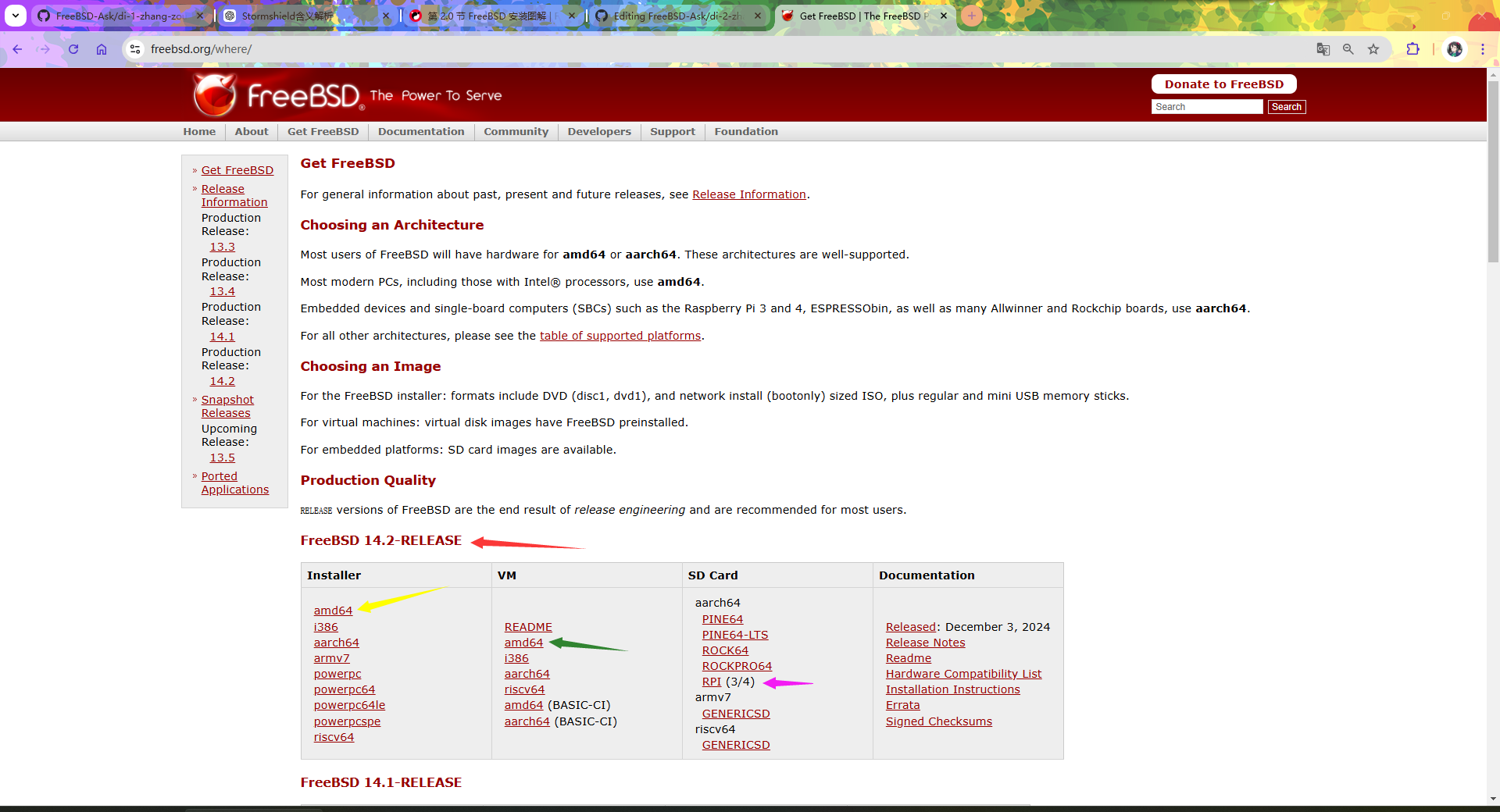
Task: Open the 14.2 production release link
Action: coord(222,381)
